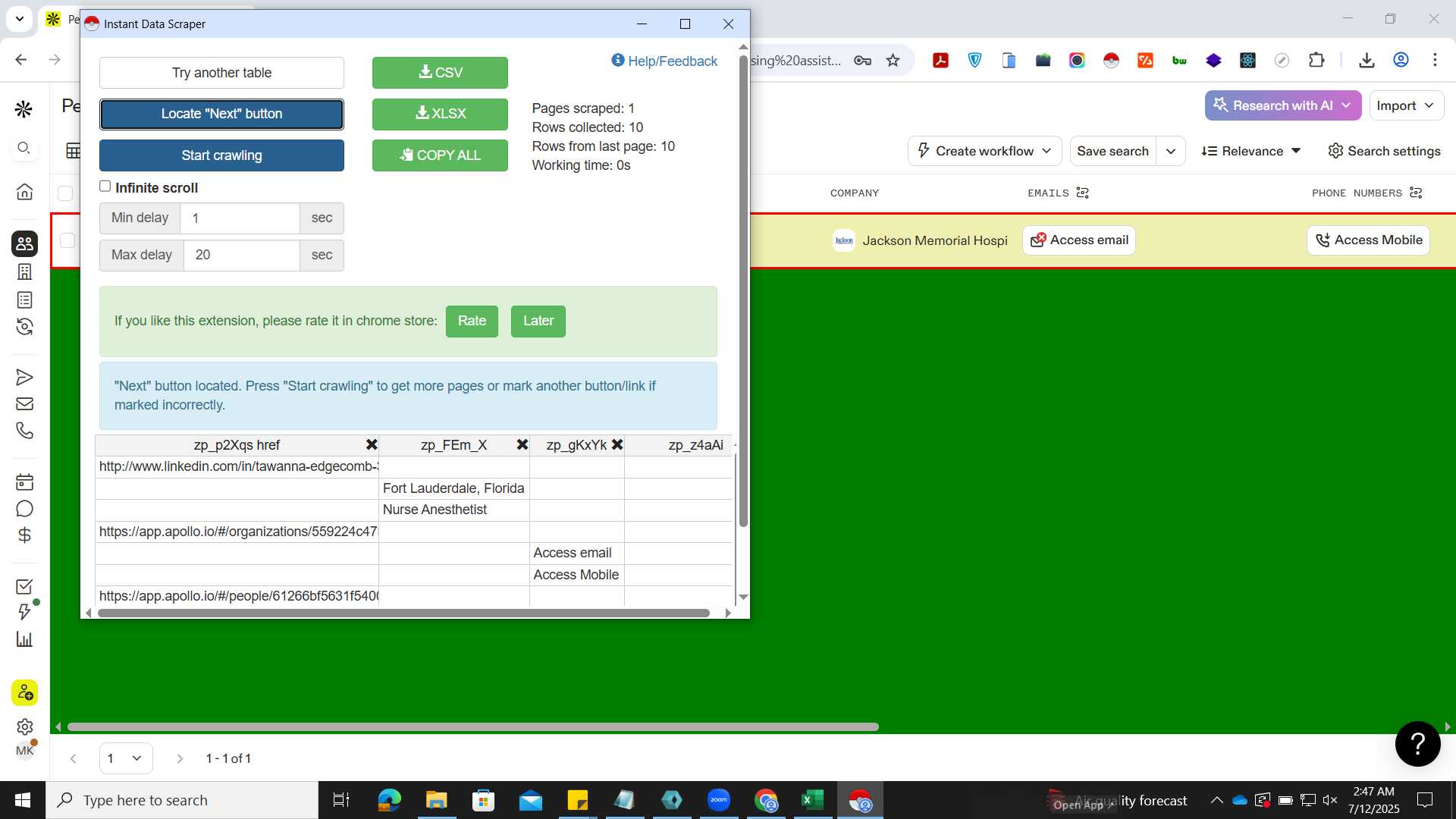This screenshot has height=819, width=1456.
Task: Bookmark this page with the star icon
Action: [x=893, y=60]
